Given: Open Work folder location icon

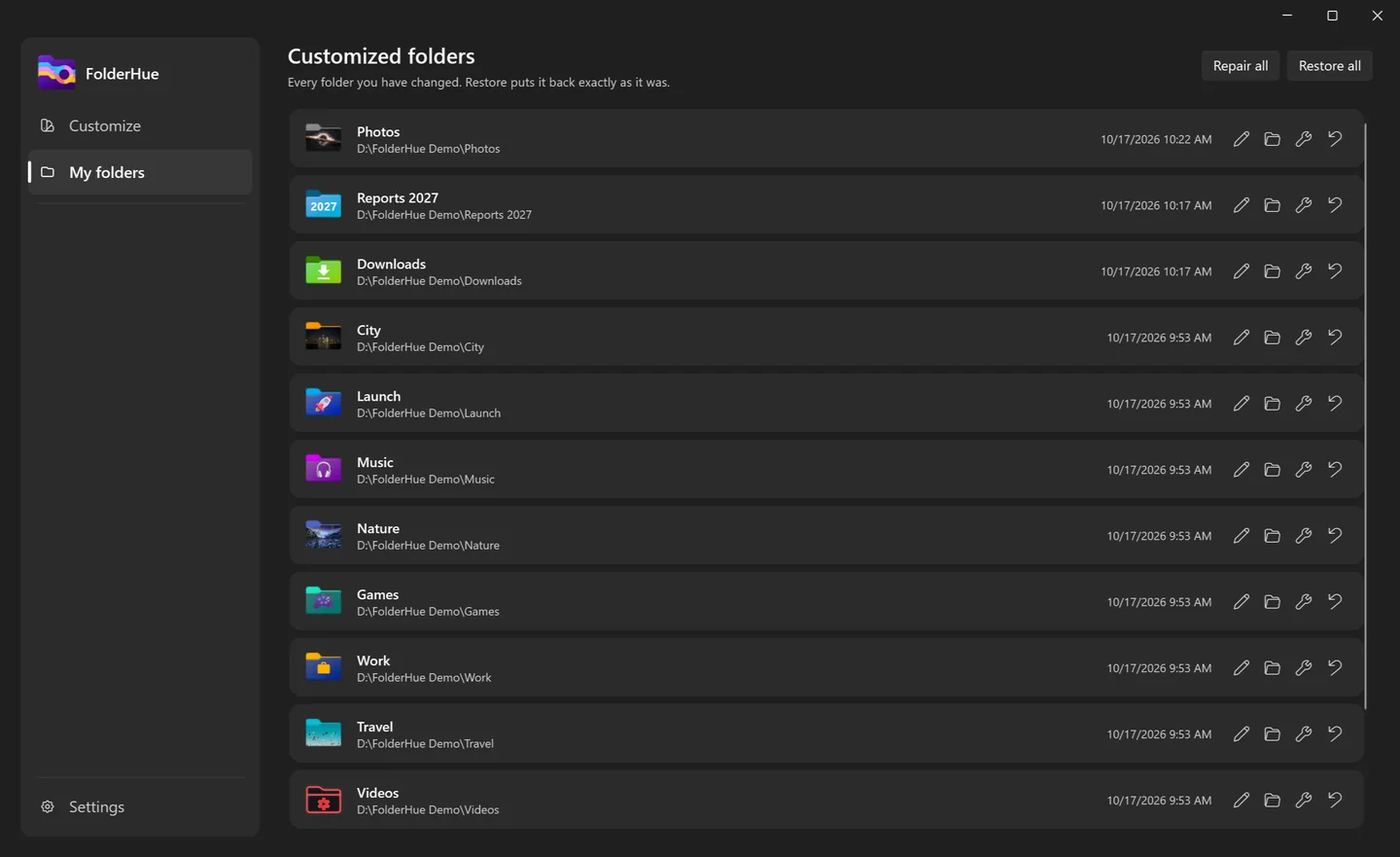Looking at the screenshot, I should click(1272, 668).
